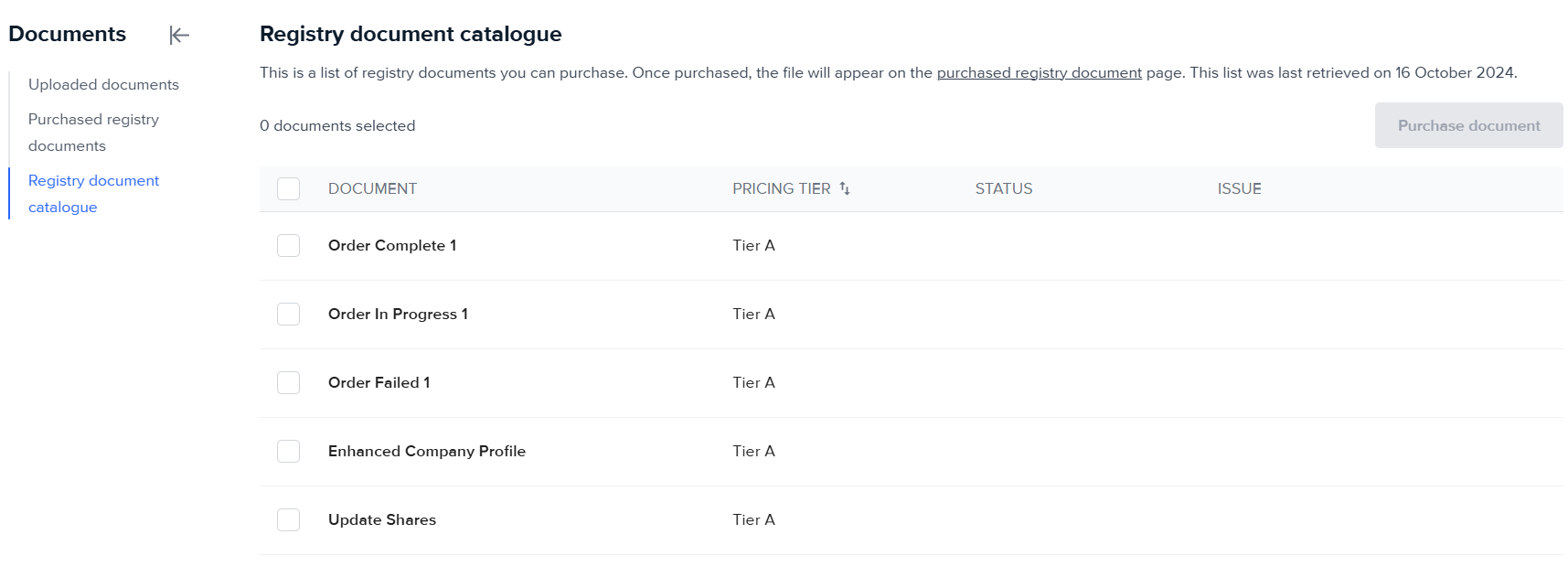Check the Order Complete 1 checkbox
This screenshot has width=1568, height=577.
[289, 246]
